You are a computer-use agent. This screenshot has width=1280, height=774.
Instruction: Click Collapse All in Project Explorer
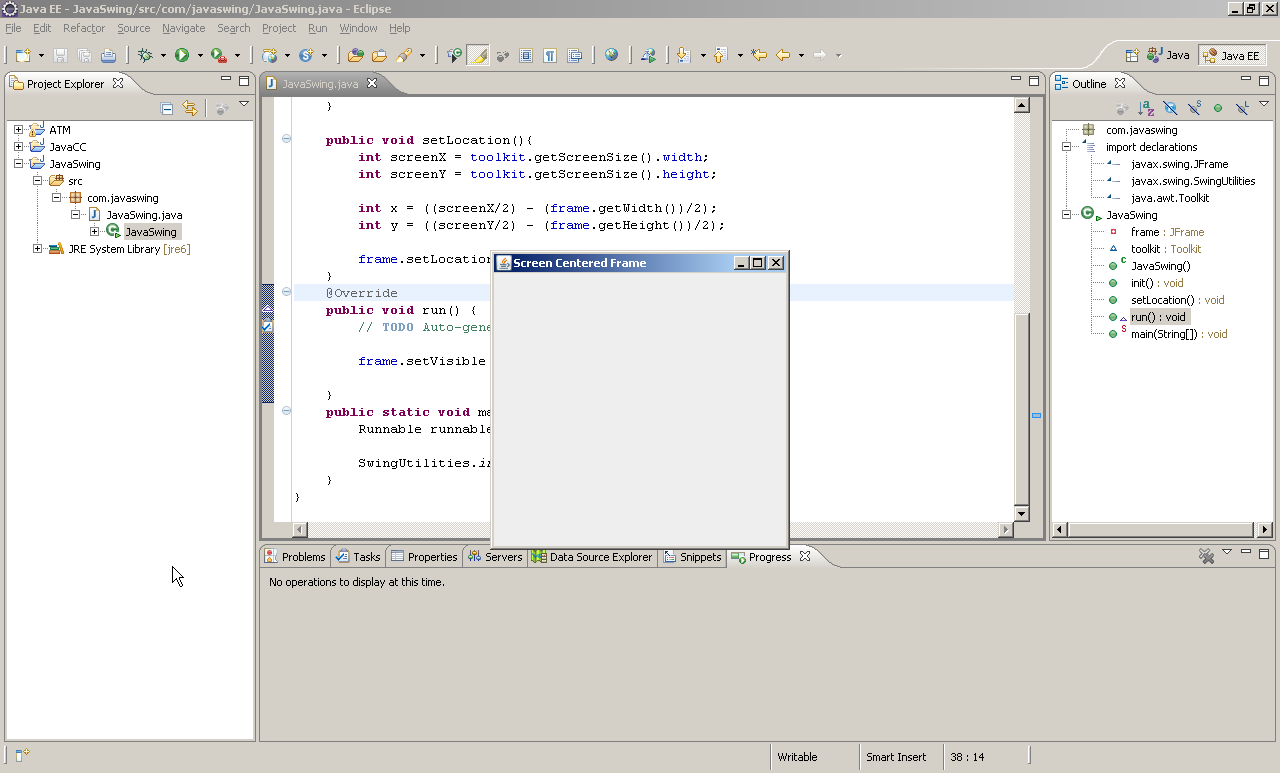point(167,108)
